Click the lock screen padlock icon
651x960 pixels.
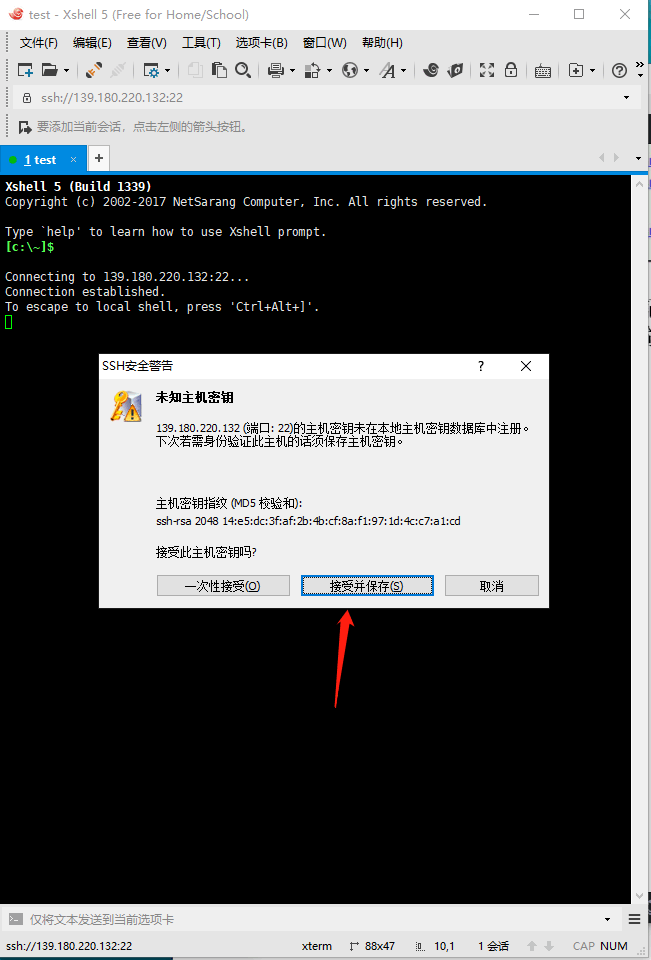point(511,70)
